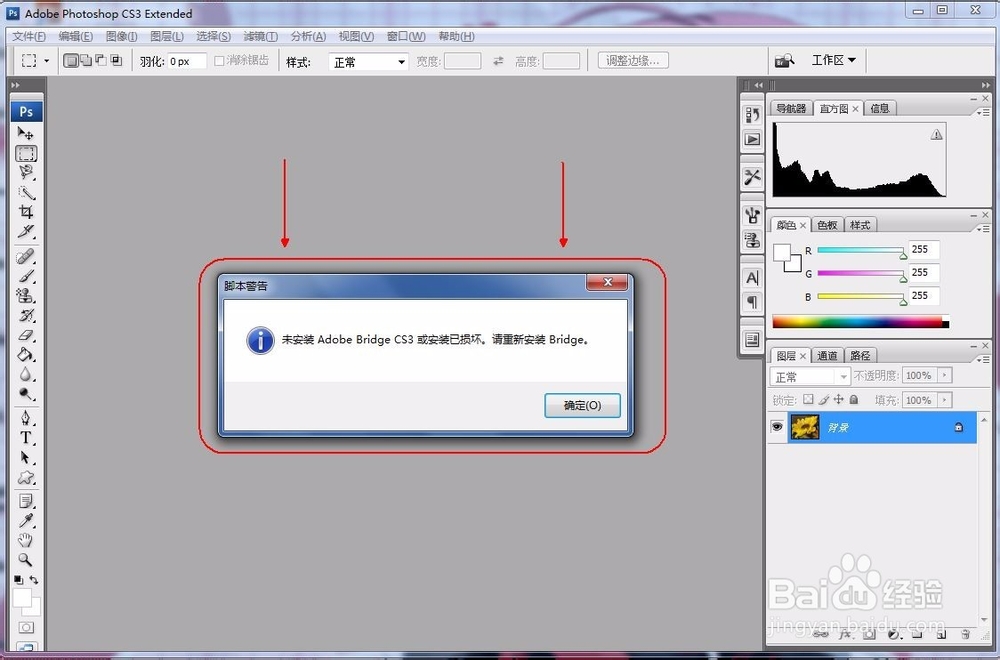Switch to the Swatches tab
The width and height of the screenshot is (1000, 660).
(827, 225)
